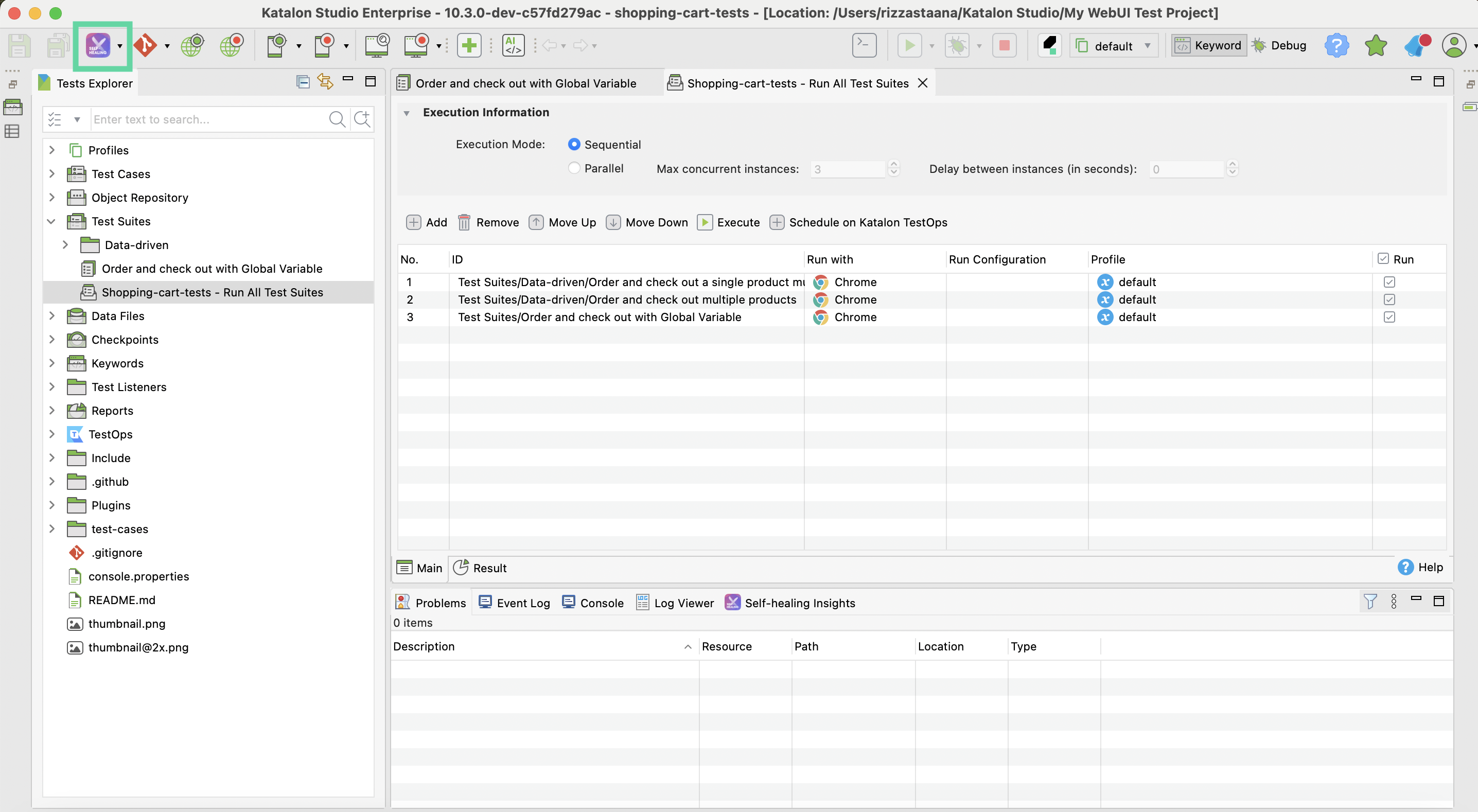Select Parallel execution mode
Viewport: 1478px width, 812px height.
coord(574,168)
